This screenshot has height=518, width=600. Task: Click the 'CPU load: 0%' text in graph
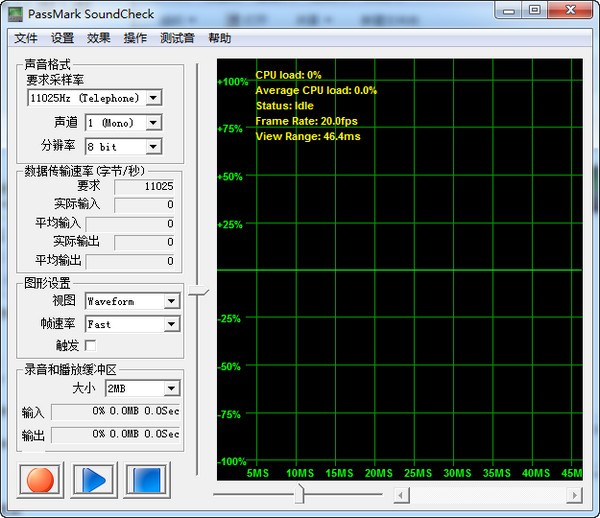(x=289, y=75)
